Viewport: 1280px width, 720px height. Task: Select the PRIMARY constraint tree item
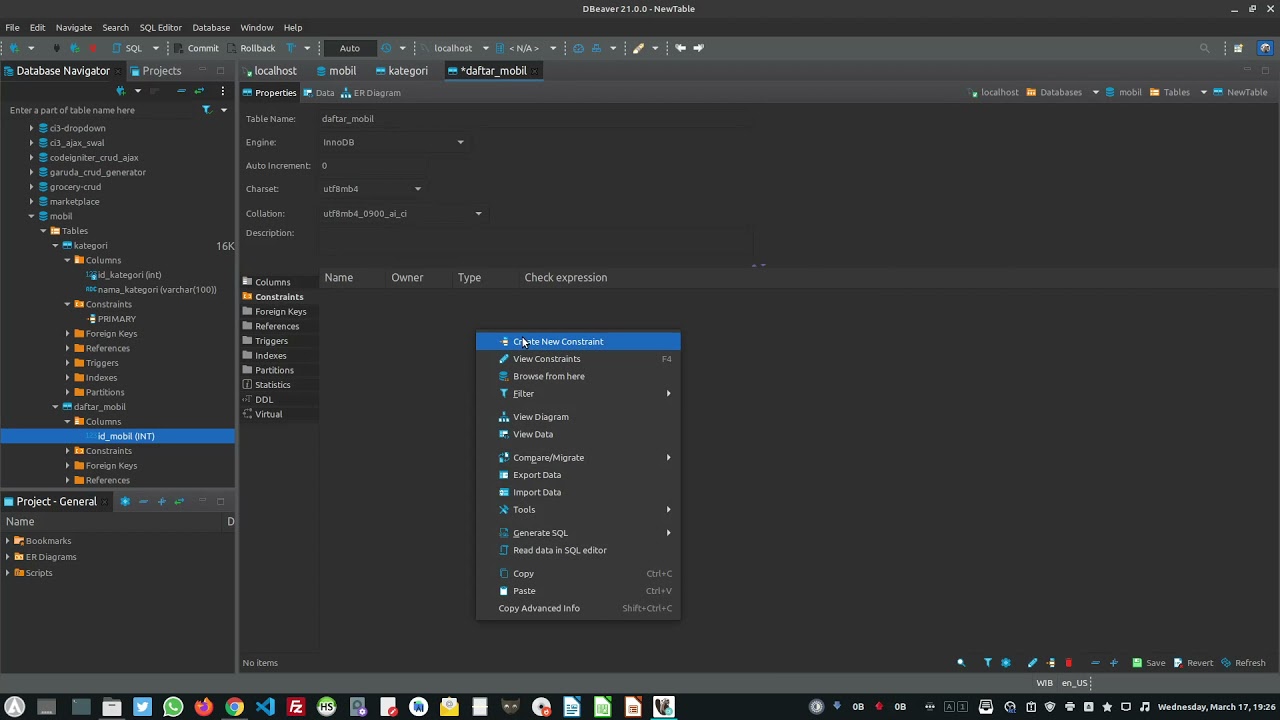pos(110,319)
